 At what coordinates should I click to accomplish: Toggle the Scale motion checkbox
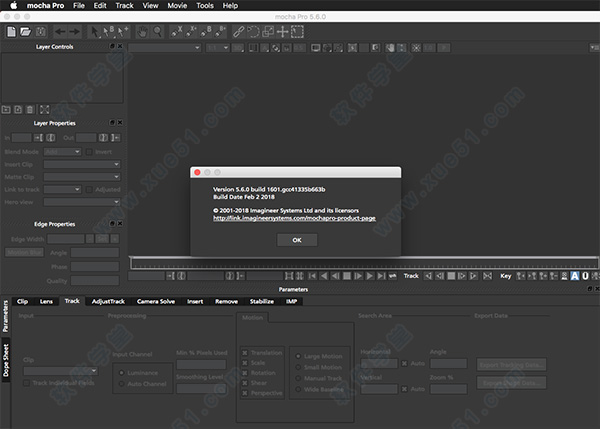tap(245, 363)
